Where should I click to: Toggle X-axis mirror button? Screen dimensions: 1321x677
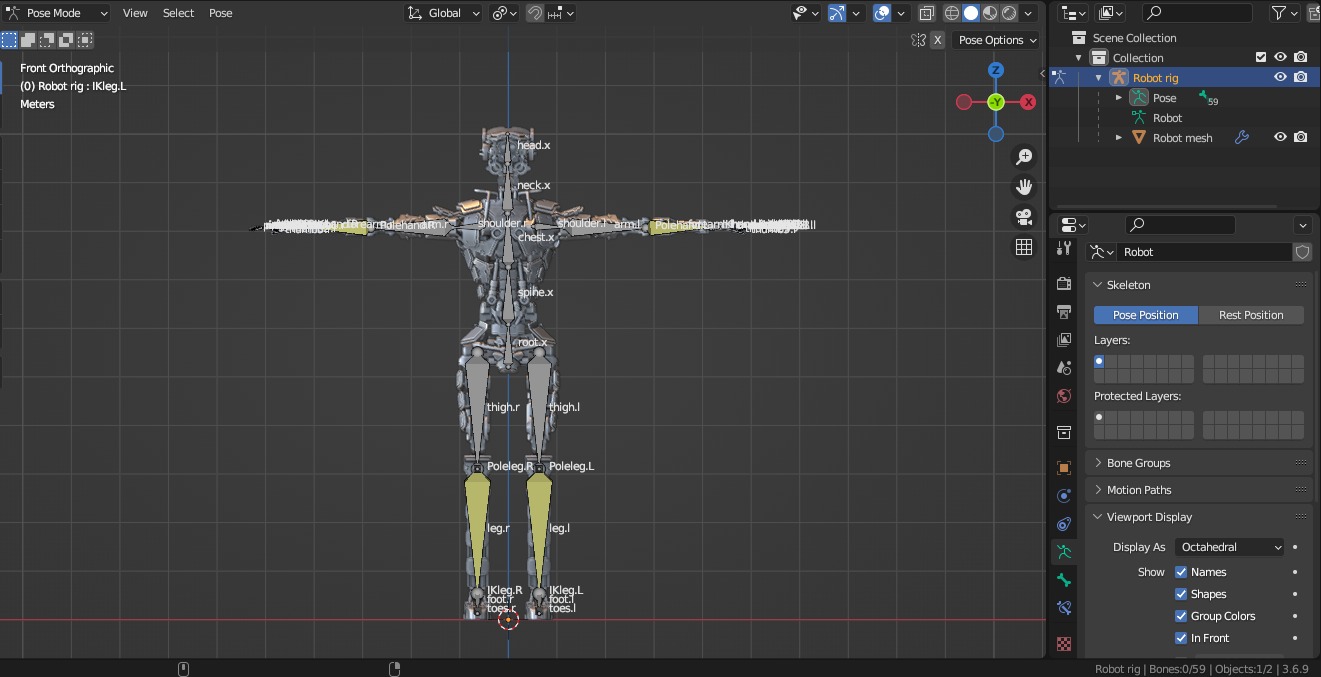click(937, 40)
